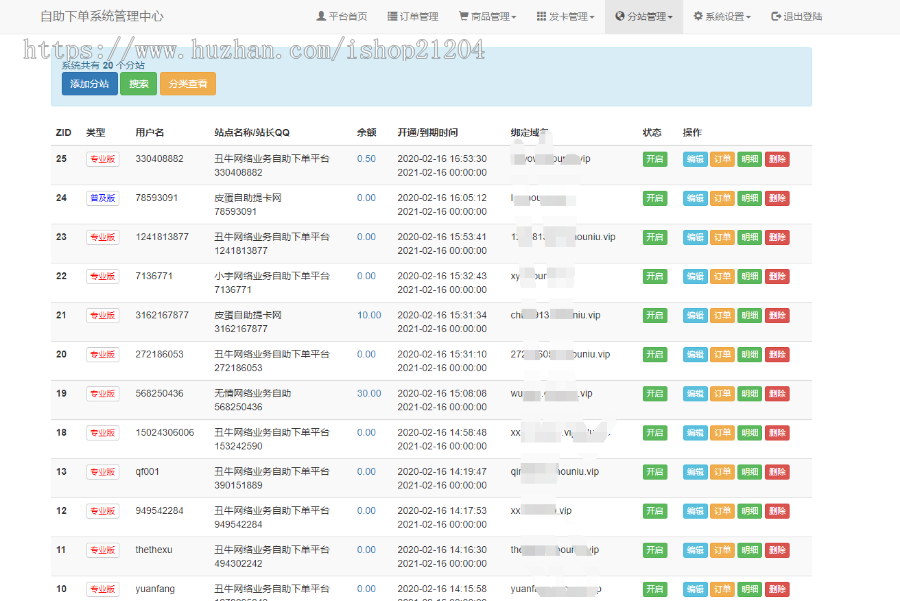Click the list icon on 订单管理
Screen dimensions: 900x601
tap(391, 16)
